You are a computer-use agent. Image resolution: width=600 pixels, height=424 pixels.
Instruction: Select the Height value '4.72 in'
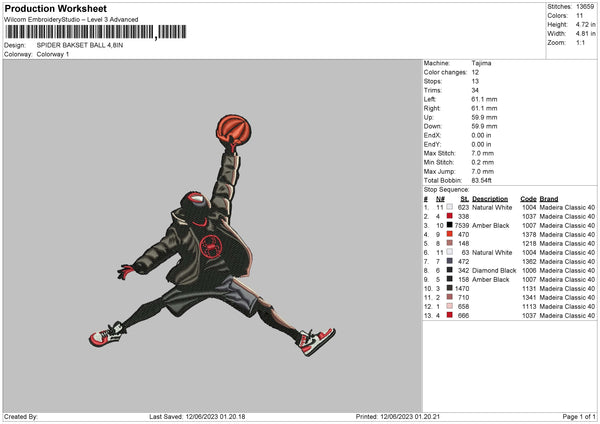click(585, 24)
